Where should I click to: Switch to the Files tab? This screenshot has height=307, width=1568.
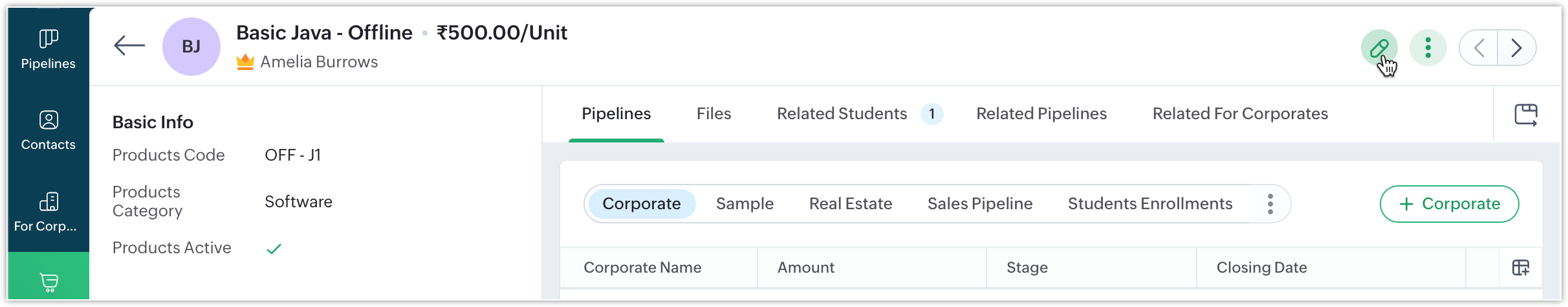click(713, 114)
